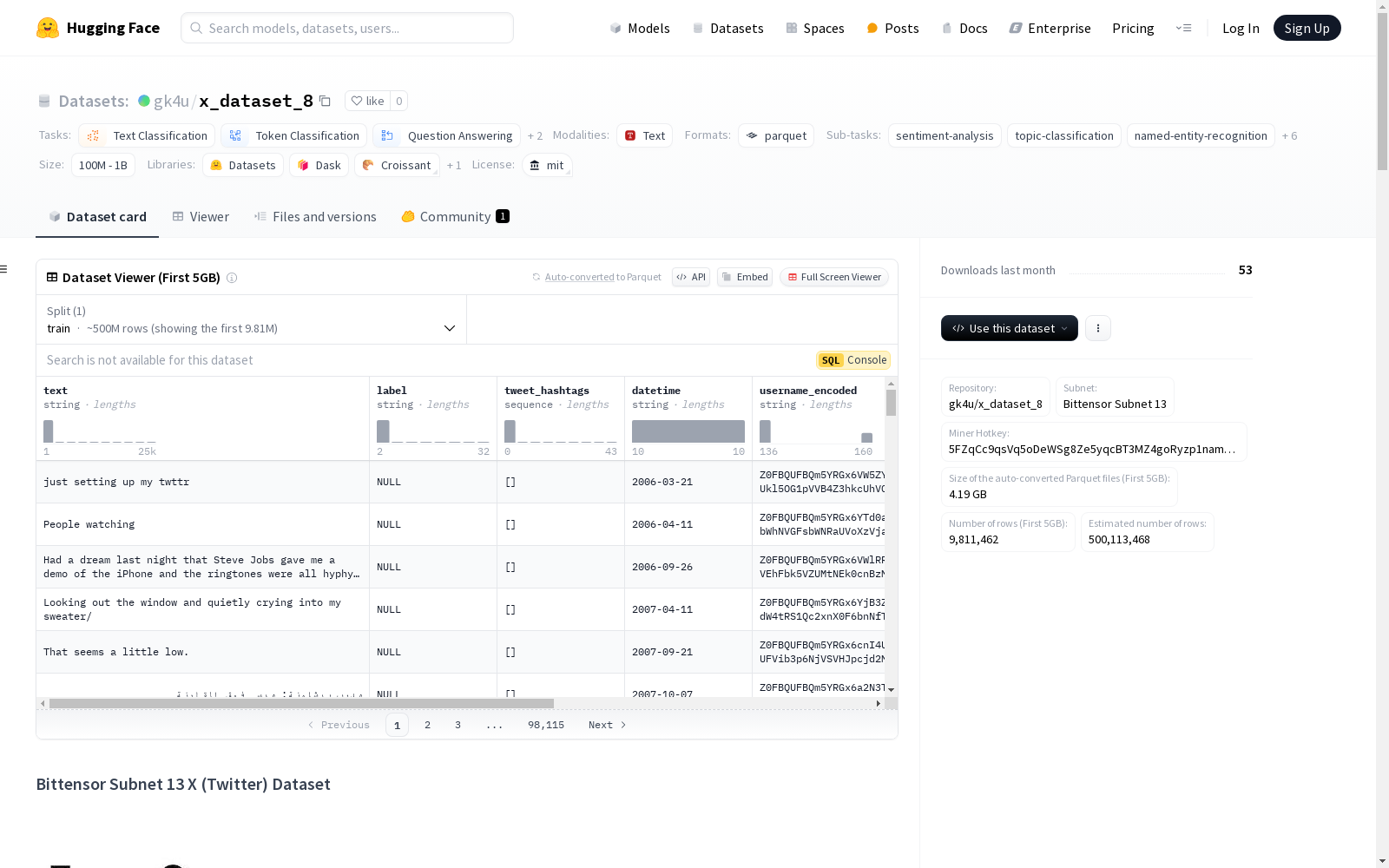1389x868 pixels.
Task: Show 2 more tasks with +2
Action: point(535,136)
